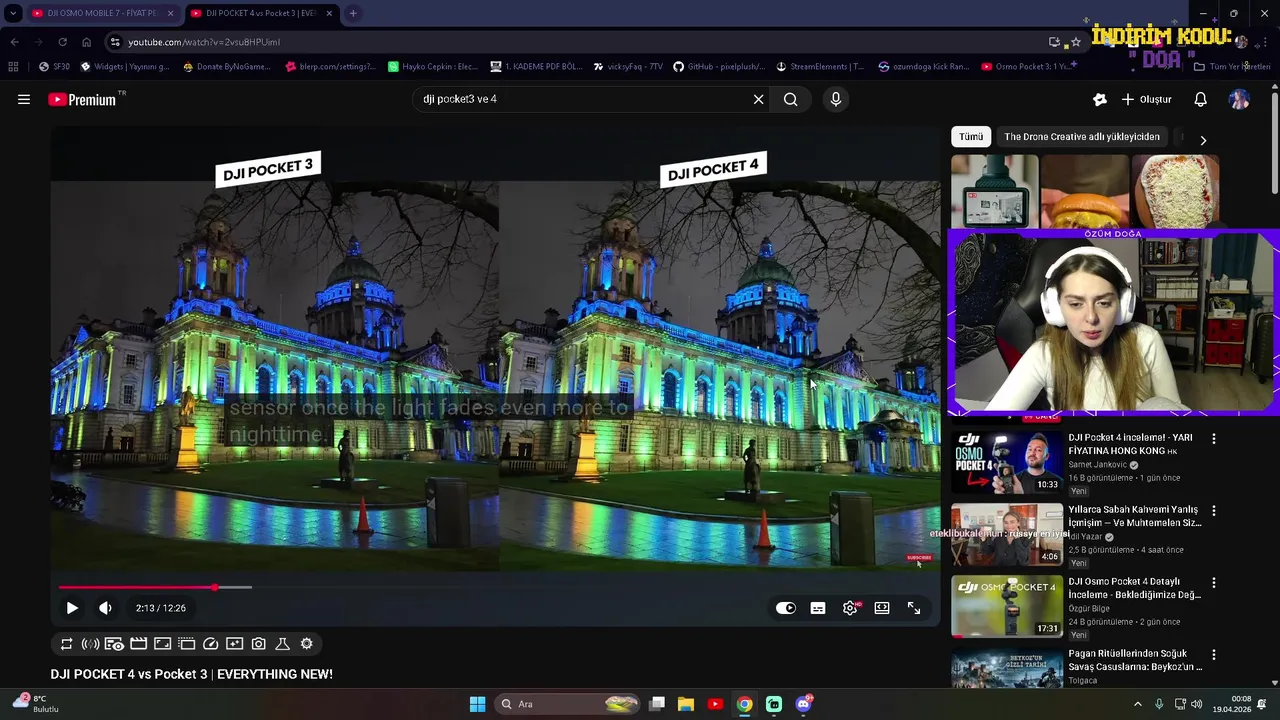The height and width of the screenshot is (720, 1280).
Task: Open the YouTube hamburger guide menu
Action: tap(24, 99)
